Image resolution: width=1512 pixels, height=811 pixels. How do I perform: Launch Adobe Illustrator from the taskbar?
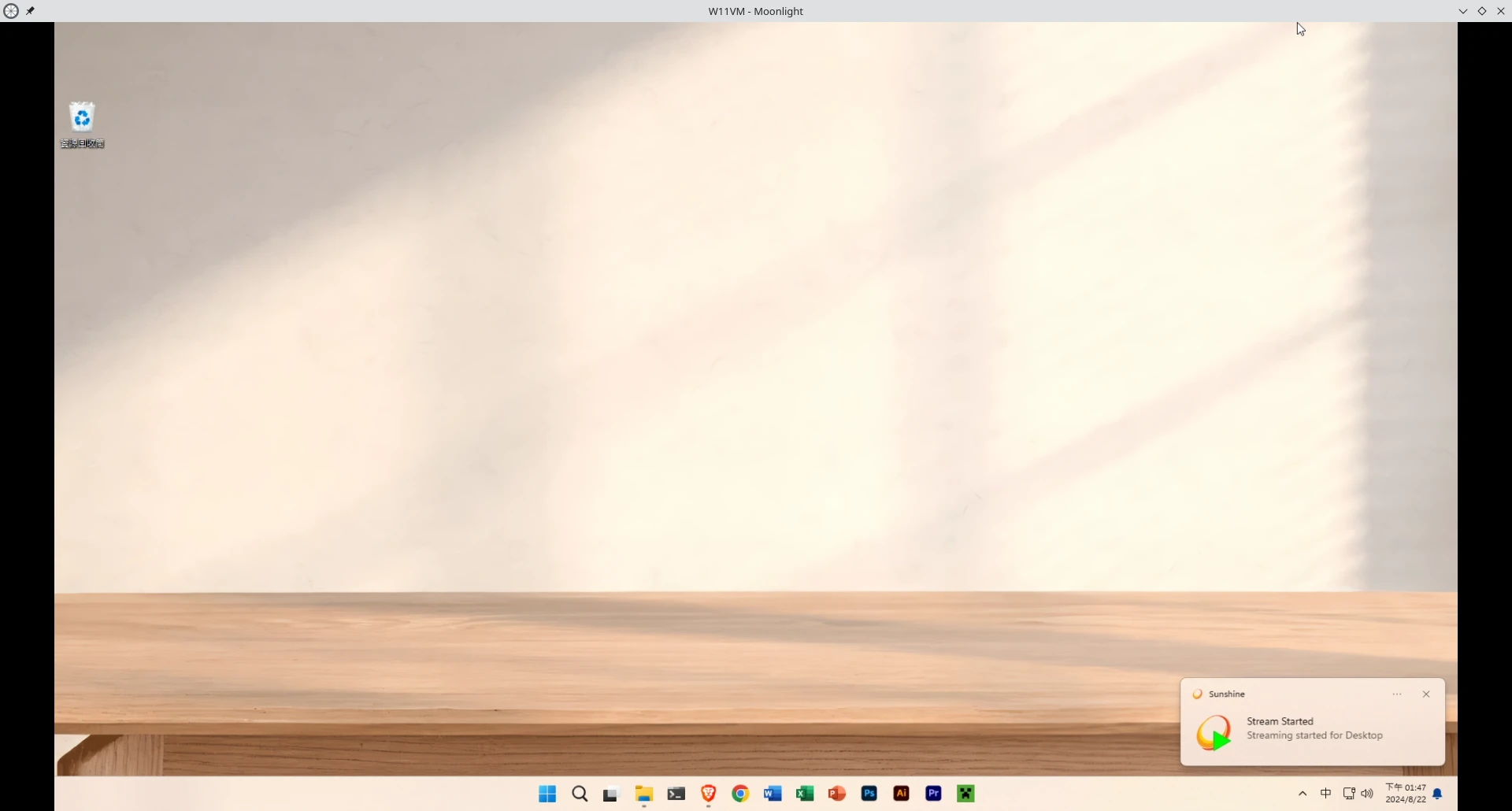(902, 794)
